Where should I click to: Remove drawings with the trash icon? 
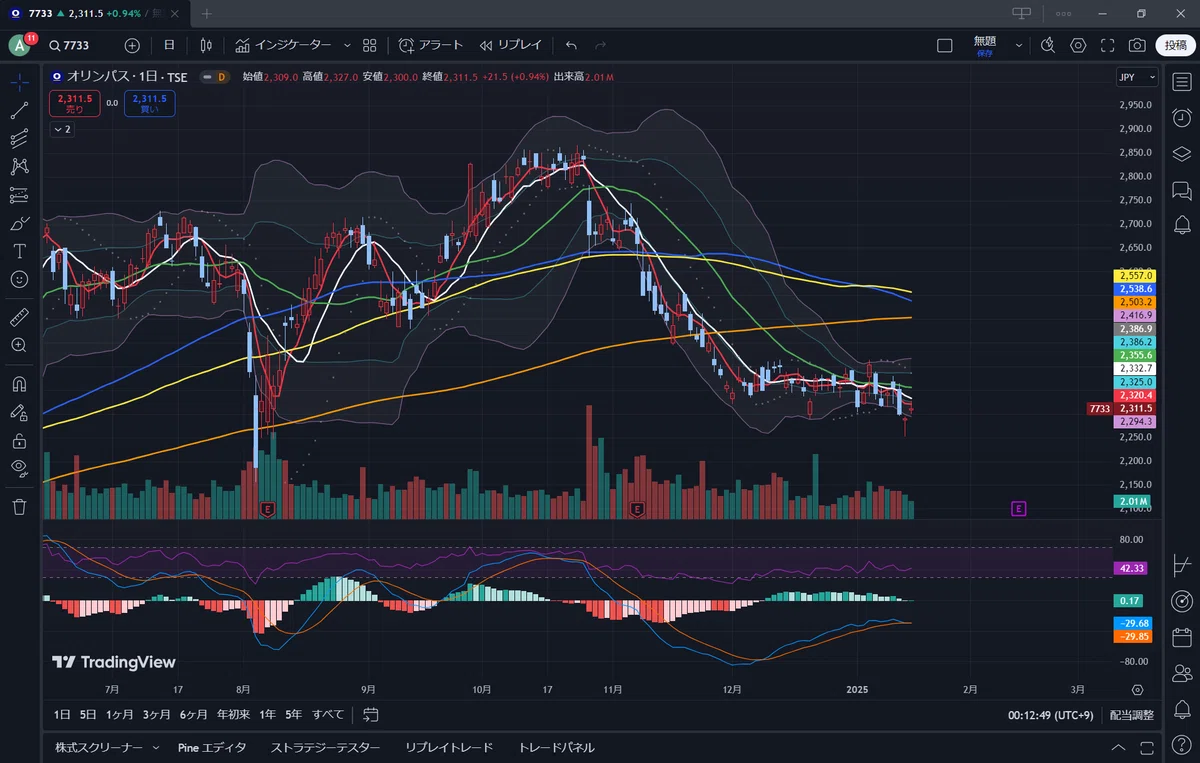tap(19, 506)
